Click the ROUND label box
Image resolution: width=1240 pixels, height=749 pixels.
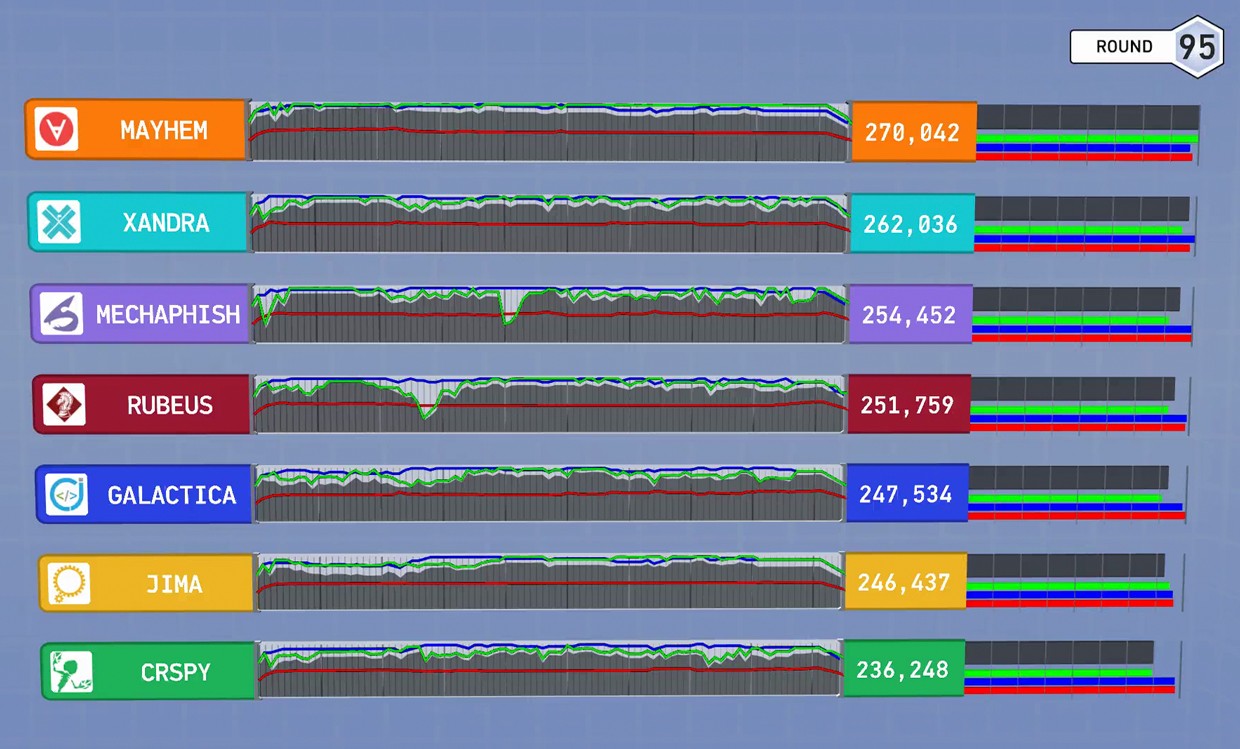pos(1123,47)
